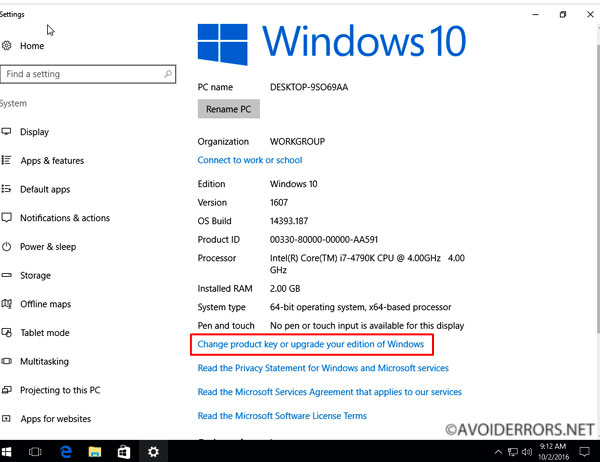Click the vertical scrollbar of Settings
Screen dimensions: 600x462
click(x=598, y=191)
